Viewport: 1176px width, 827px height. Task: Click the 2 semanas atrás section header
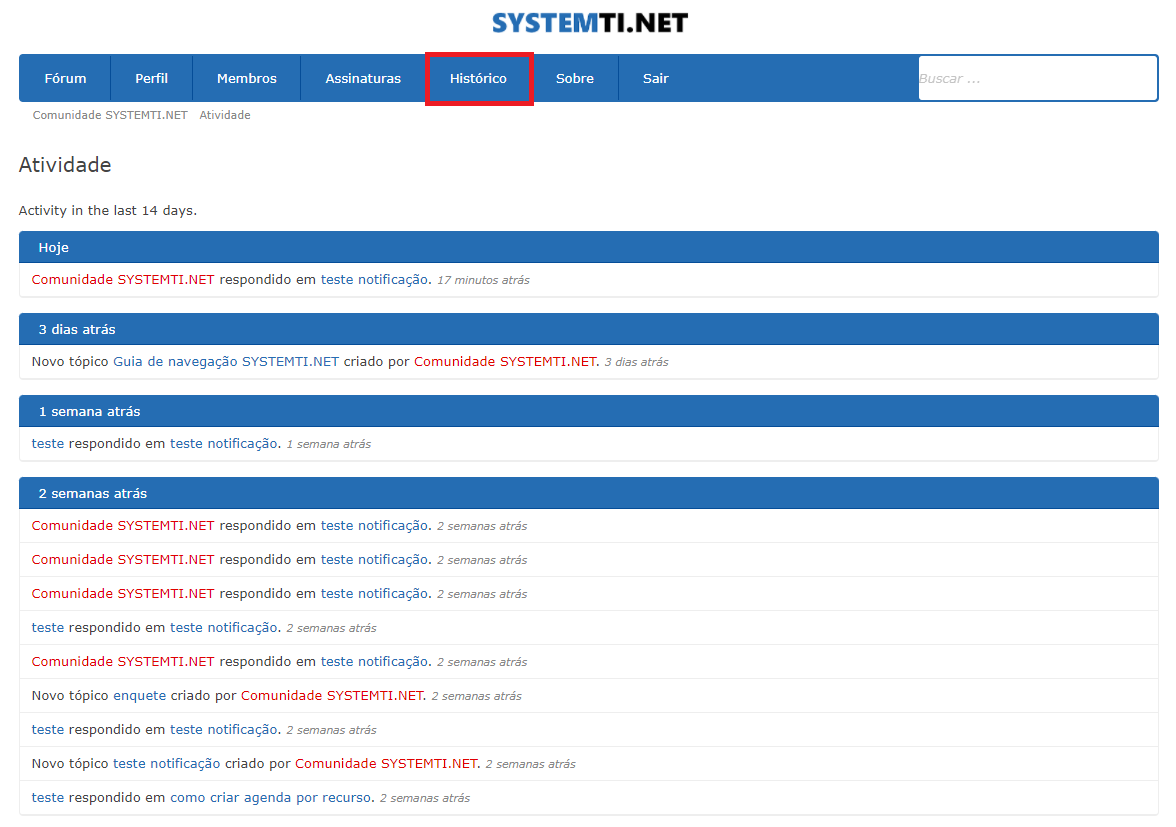tap(589, 493)
